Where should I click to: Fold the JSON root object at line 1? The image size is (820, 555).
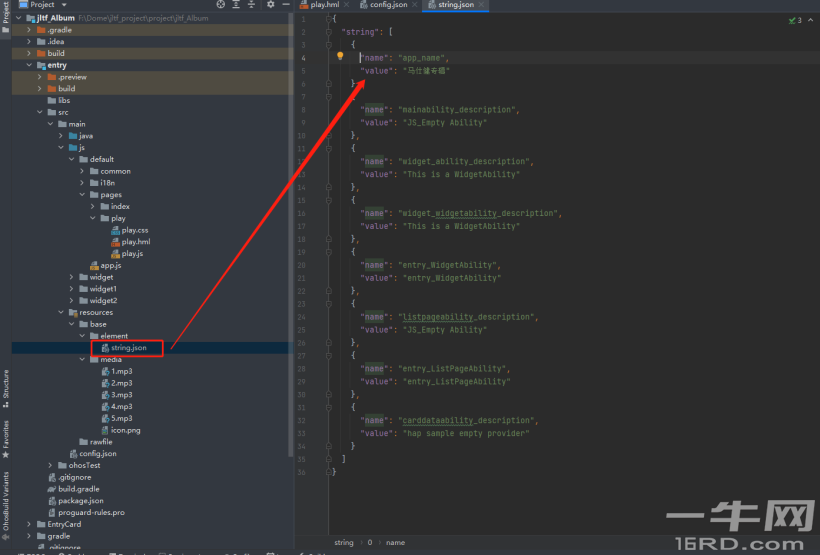(x=328, y=19)
